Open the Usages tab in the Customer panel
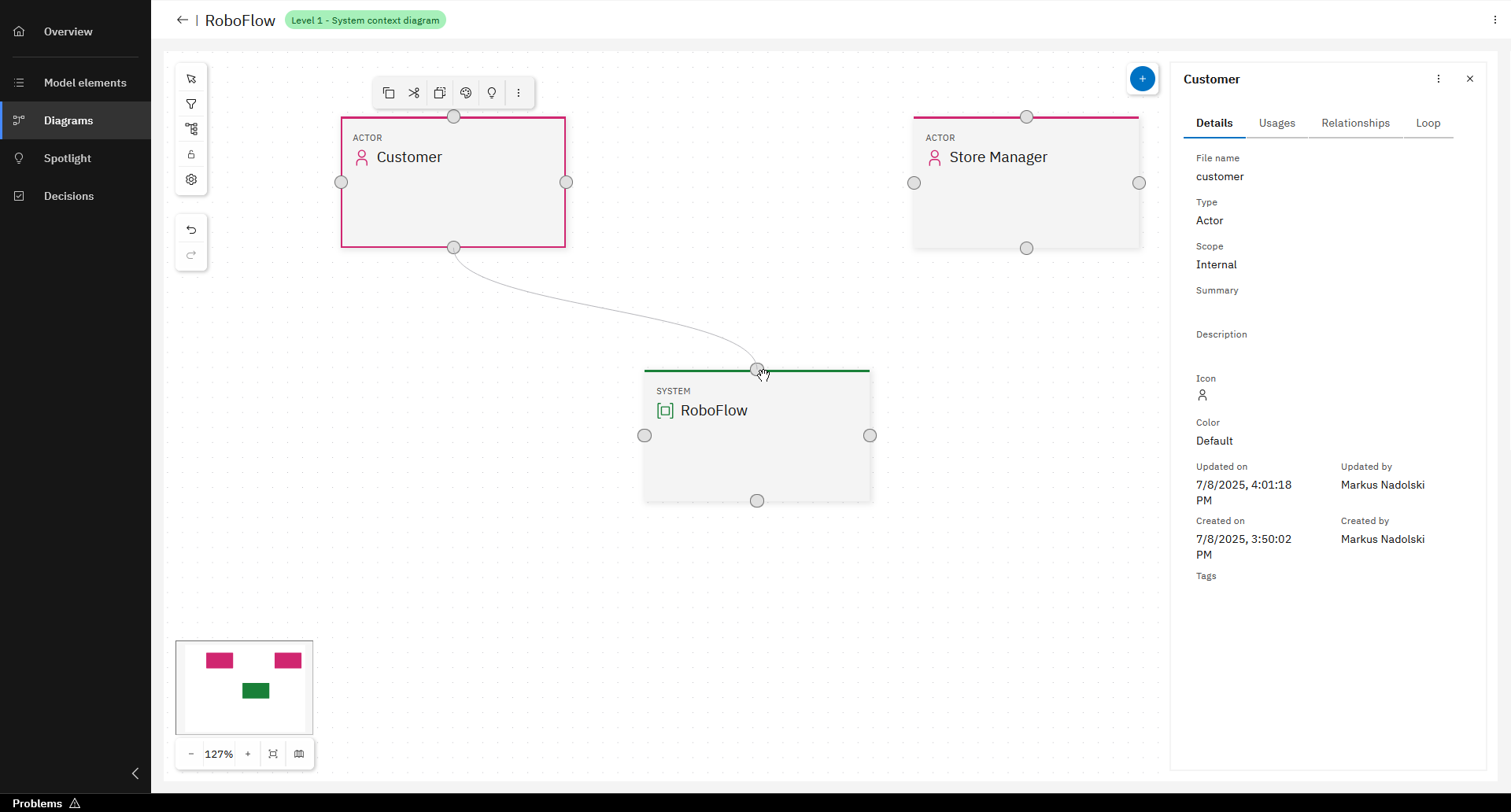 click(1276, 123)
